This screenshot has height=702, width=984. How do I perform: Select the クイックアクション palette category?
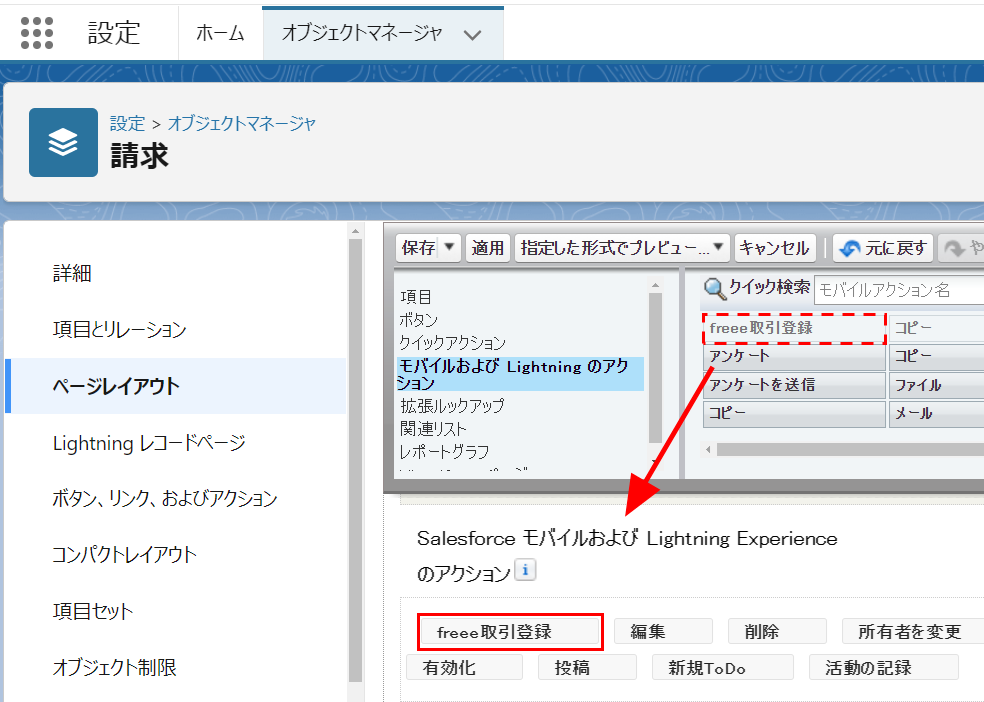452,343
